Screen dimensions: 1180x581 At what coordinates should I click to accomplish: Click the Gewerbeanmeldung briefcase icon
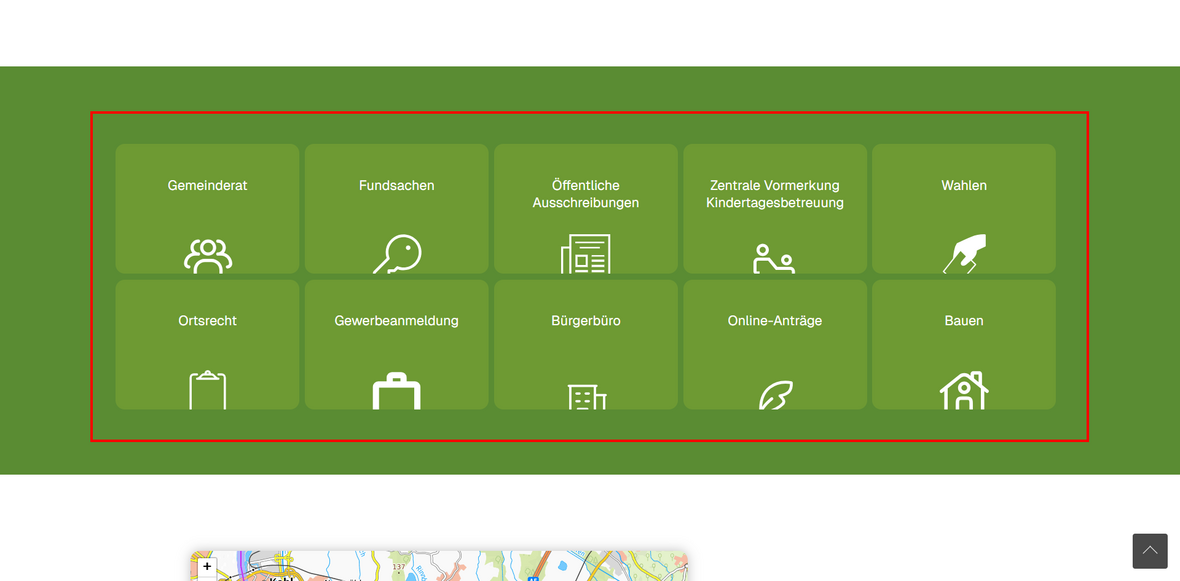(396, 391)
